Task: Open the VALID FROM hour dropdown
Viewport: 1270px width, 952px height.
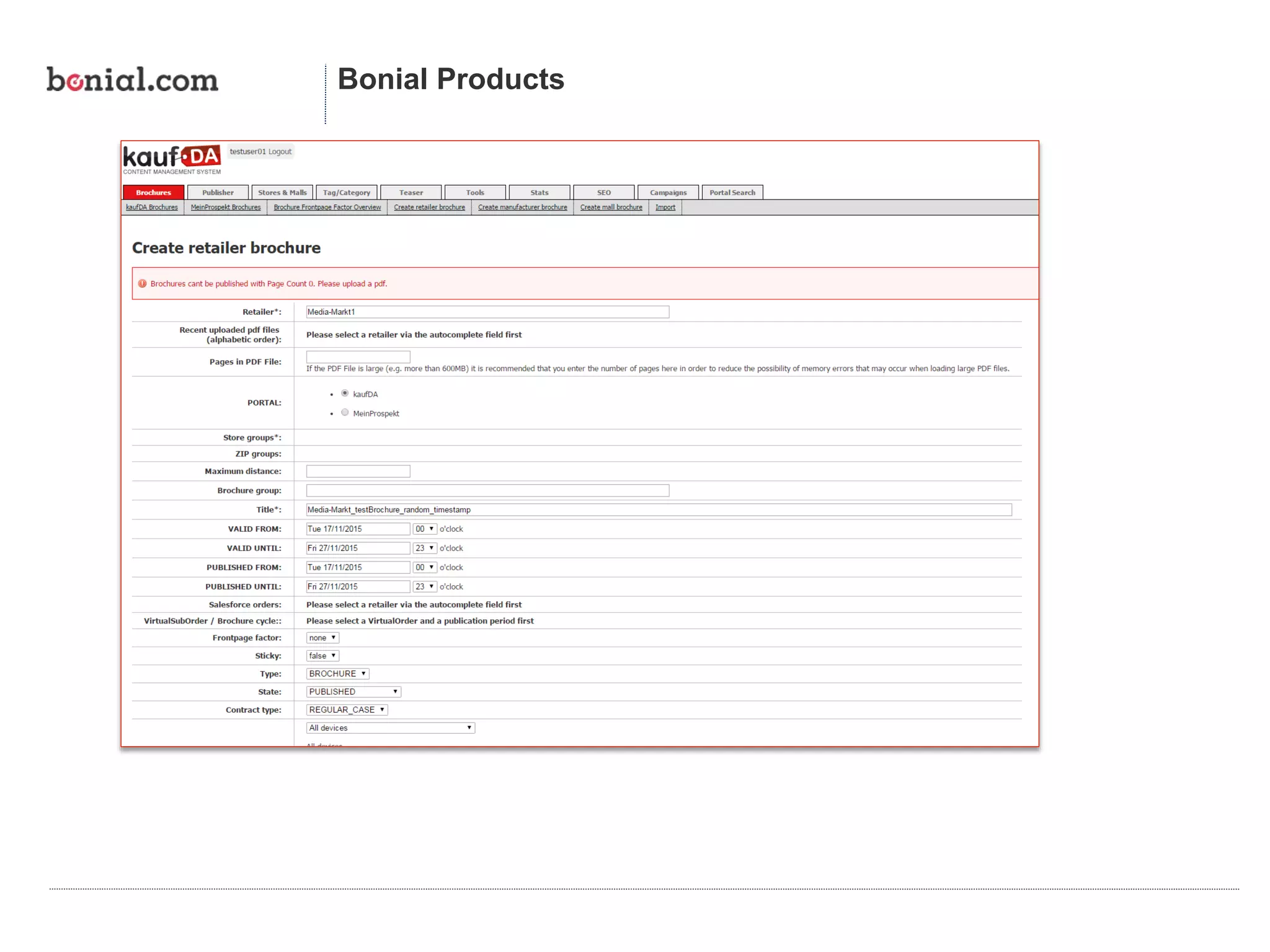Action: click(x=425, y=529)
